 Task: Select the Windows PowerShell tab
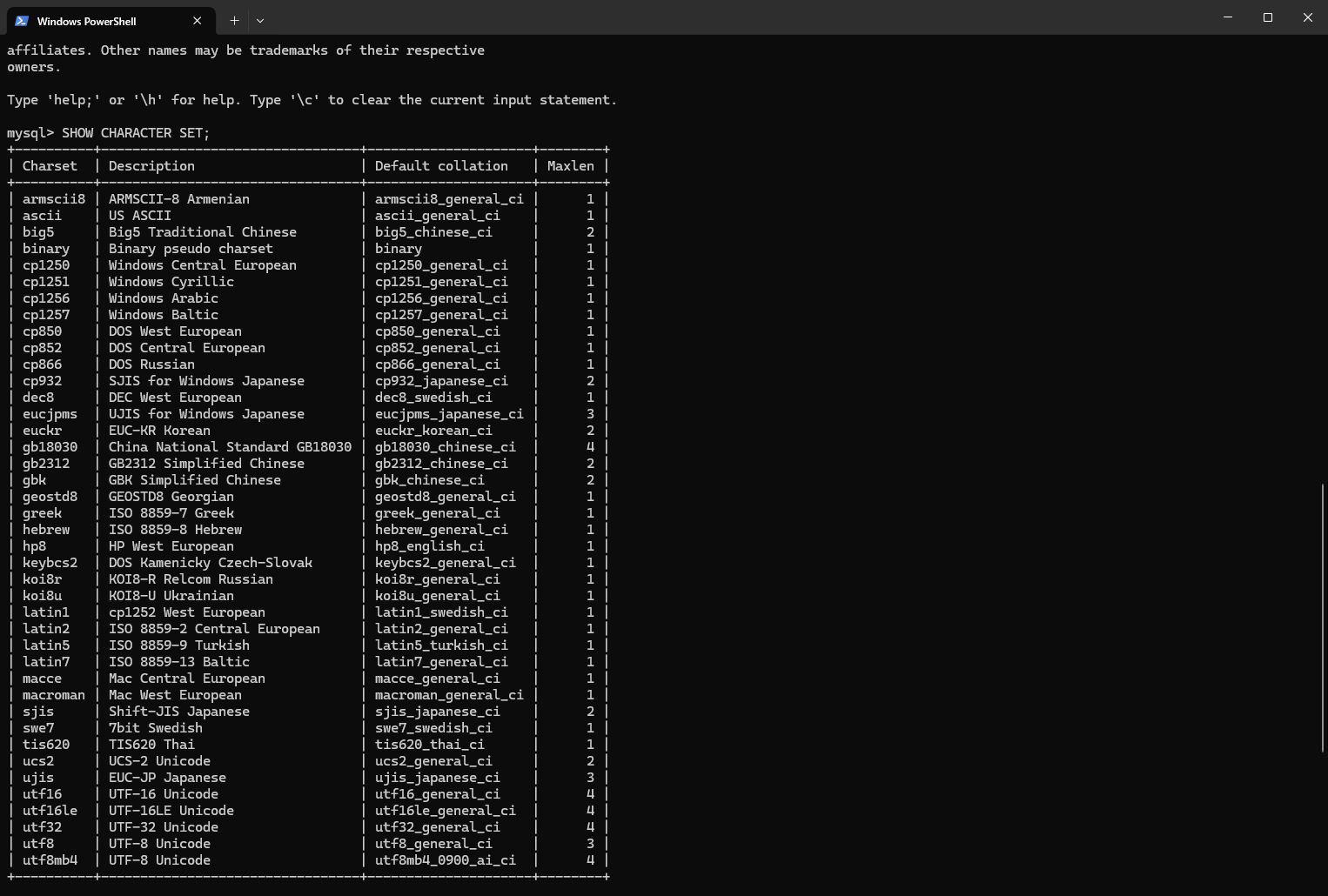[110, 20]
